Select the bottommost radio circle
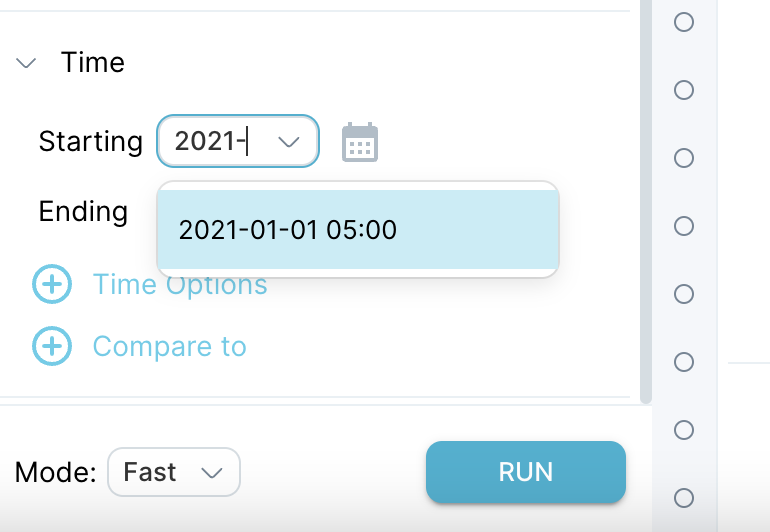 coord(684,498)
